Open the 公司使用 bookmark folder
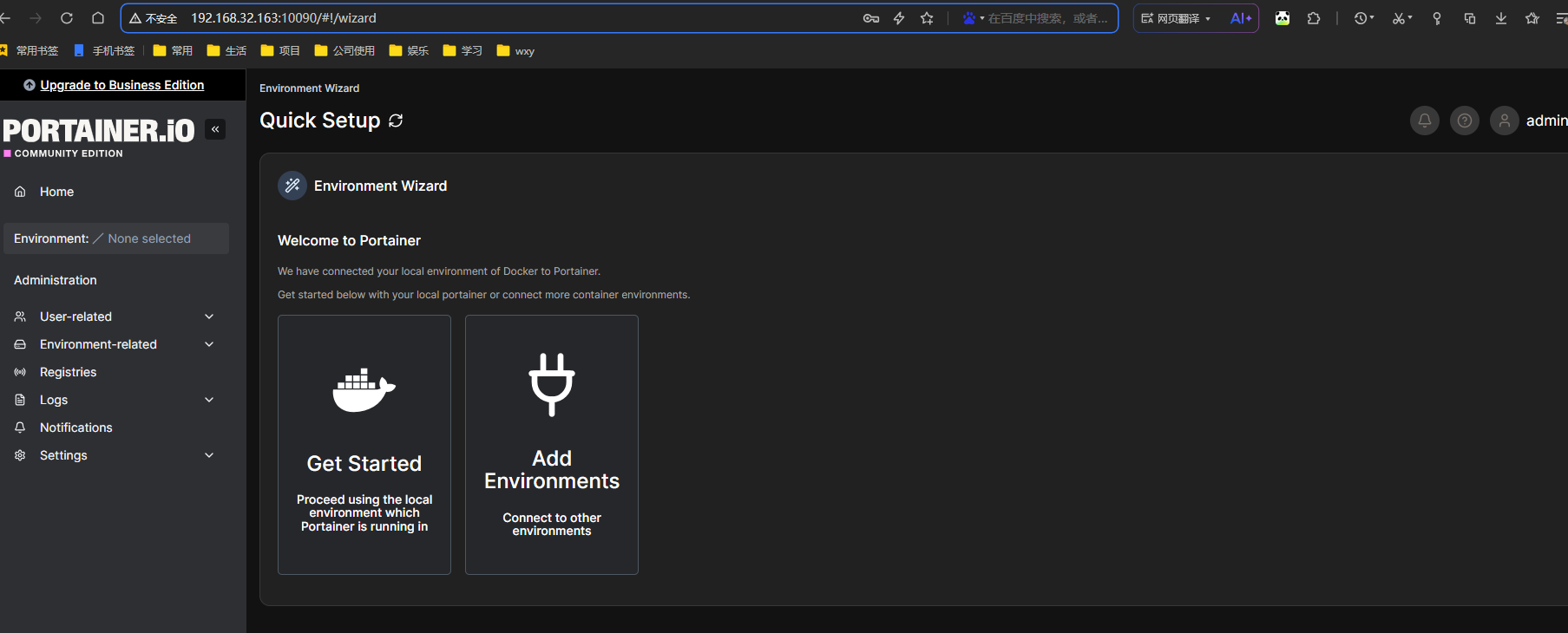 pos(344,51)
